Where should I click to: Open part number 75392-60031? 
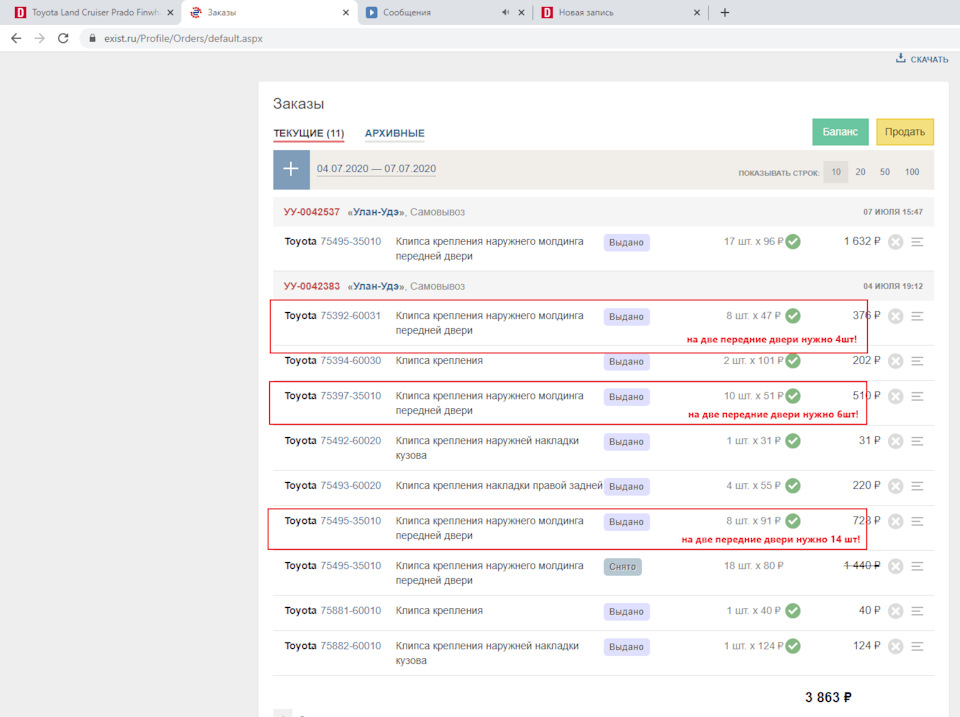pos(350,316)
